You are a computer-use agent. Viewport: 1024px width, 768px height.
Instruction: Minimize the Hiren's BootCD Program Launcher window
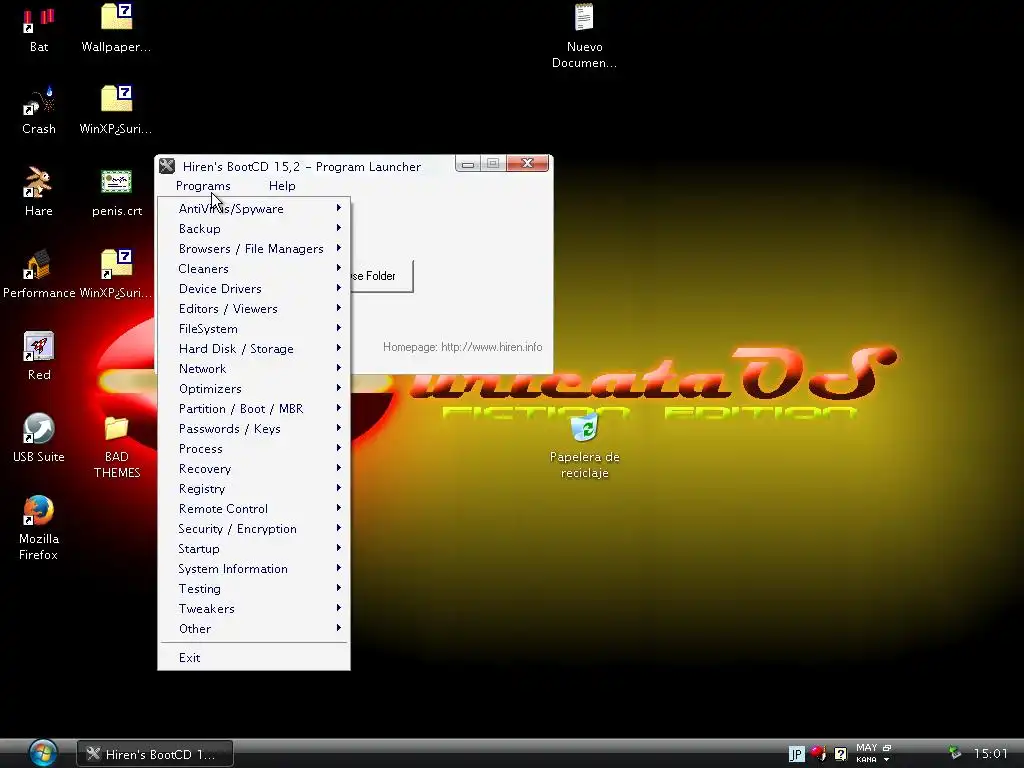coord(468,164)
